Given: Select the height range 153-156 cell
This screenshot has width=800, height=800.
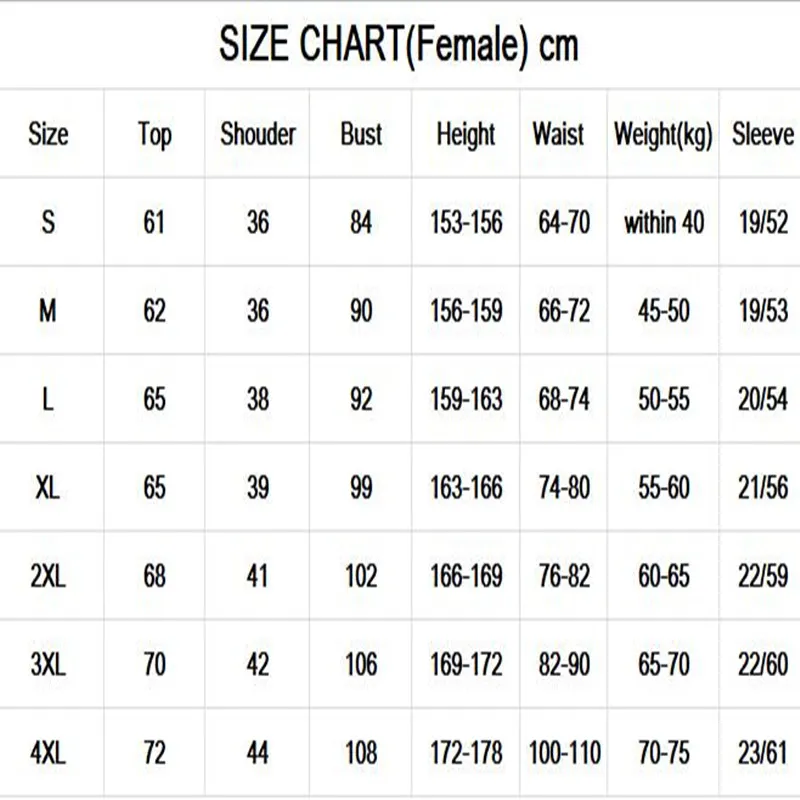Looking at the screenshot, I should click(x=466, y=222).
